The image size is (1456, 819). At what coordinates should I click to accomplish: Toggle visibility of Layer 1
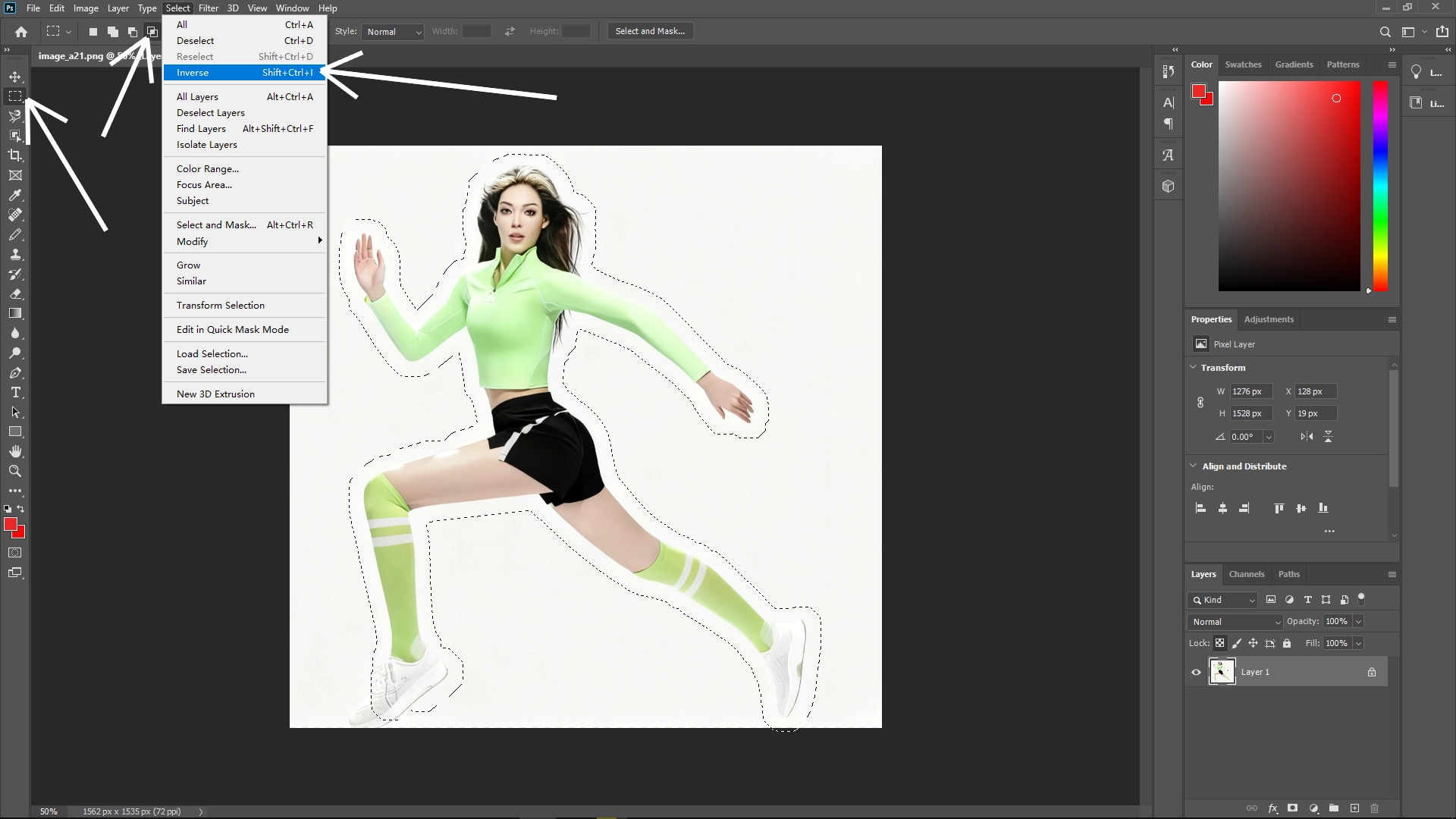(x=1195, y=671)
